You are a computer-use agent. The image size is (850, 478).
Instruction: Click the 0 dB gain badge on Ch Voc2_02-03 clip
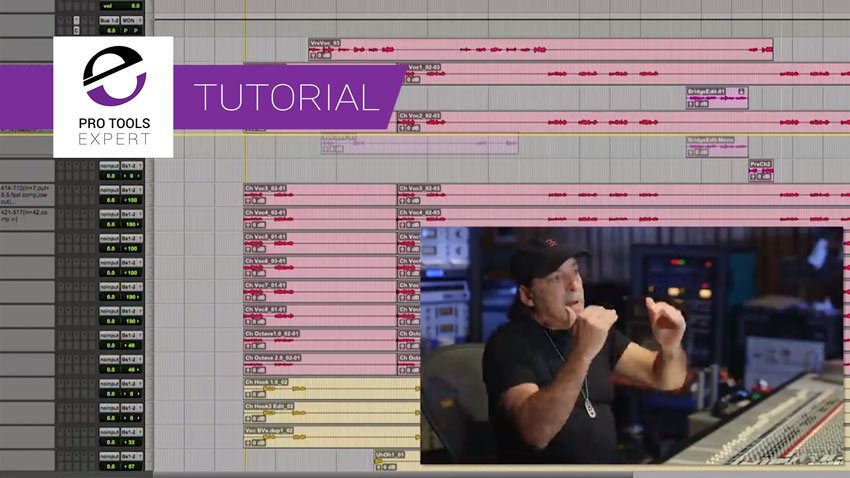coord(413,128)
